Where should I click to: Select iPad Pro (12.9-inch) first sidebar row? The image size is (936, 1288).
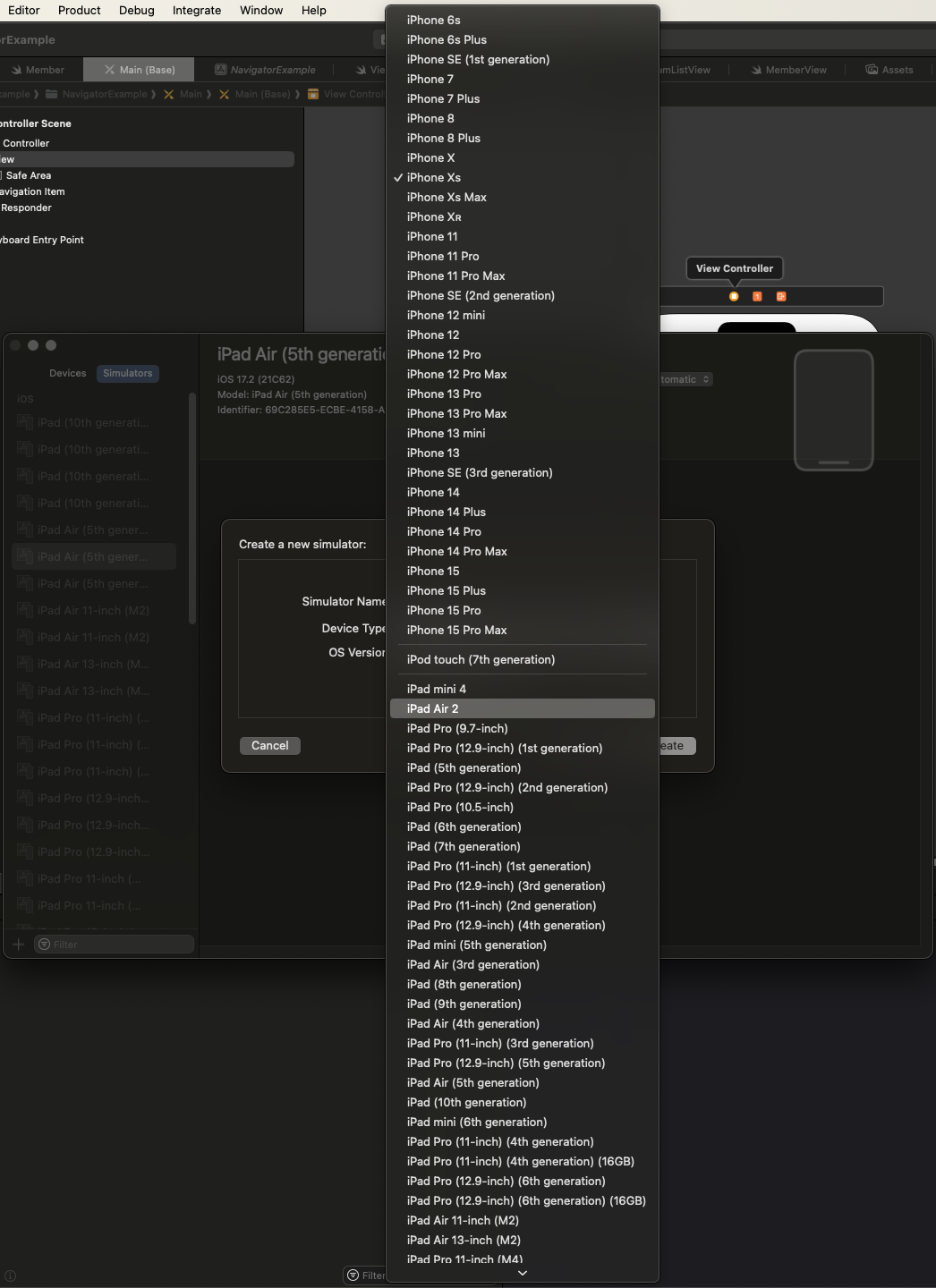click(95, 798)
